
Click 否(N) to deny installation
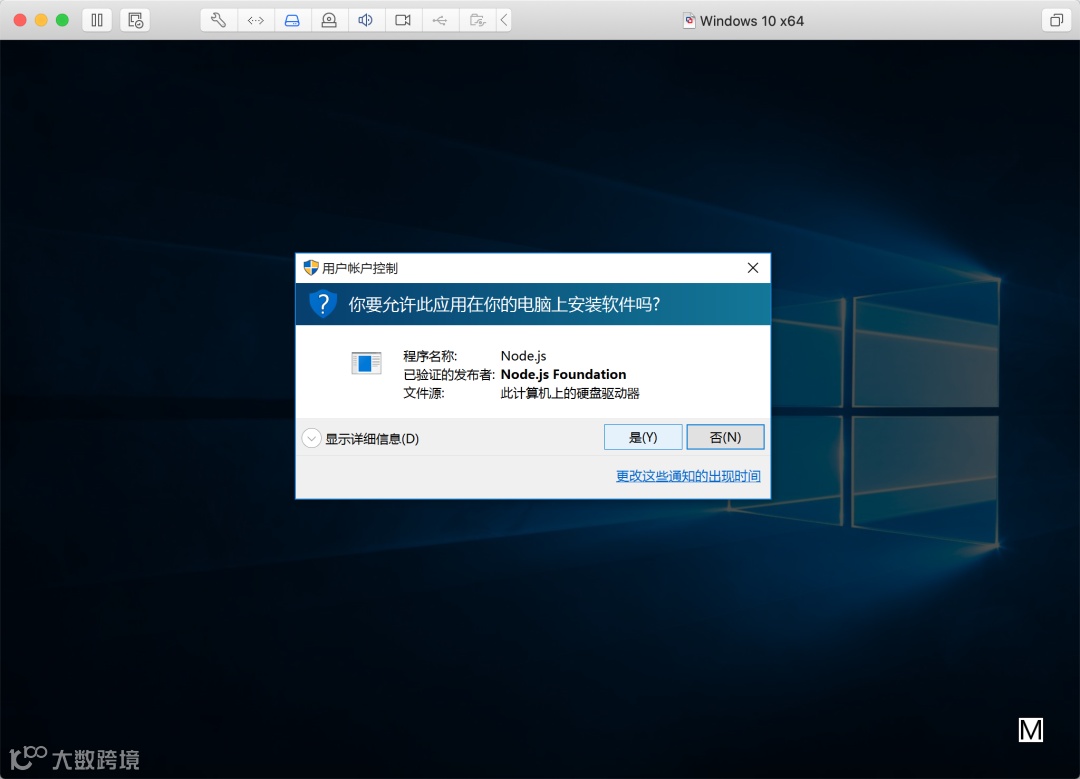725,437
